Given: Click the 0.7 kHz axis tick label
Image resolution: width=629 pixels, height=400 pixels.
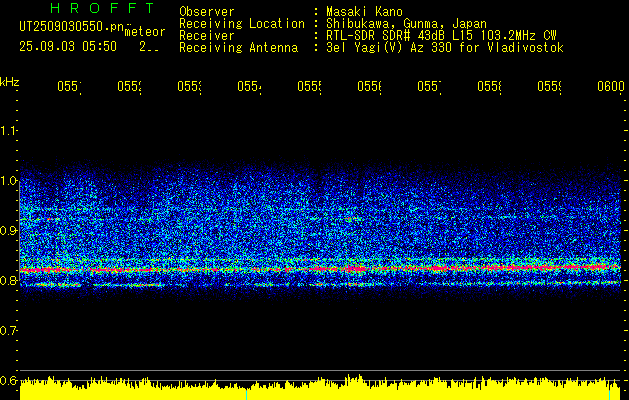Looking at the screenshot, I should coord(8,331).
